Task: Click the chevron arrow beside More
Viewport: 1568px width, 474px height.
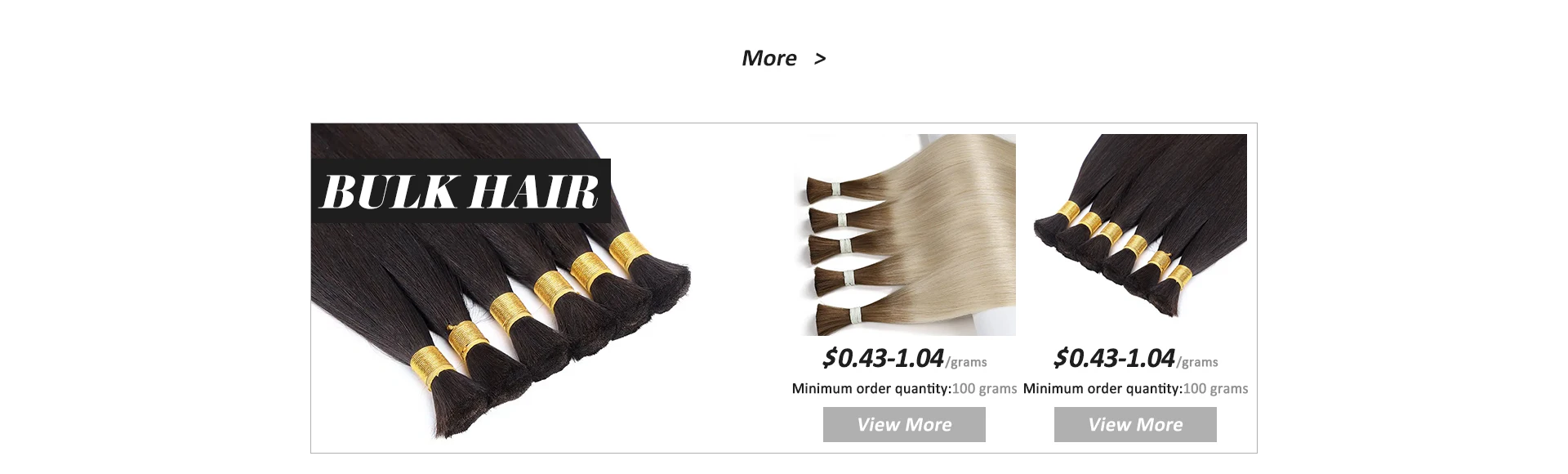Action: pyautogui.click(x=820, y=58)
